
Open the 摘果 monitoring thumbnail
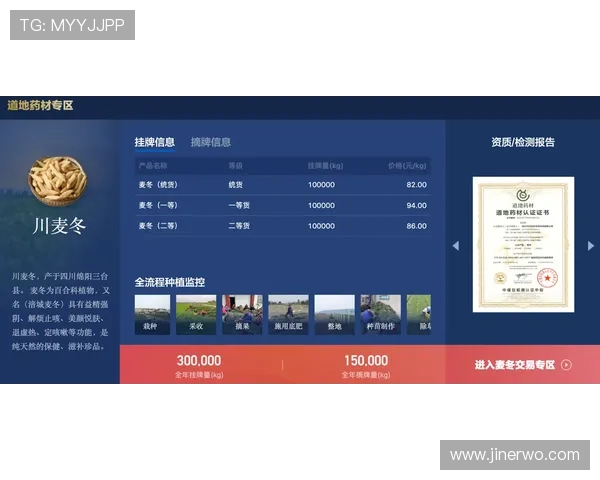242,315
